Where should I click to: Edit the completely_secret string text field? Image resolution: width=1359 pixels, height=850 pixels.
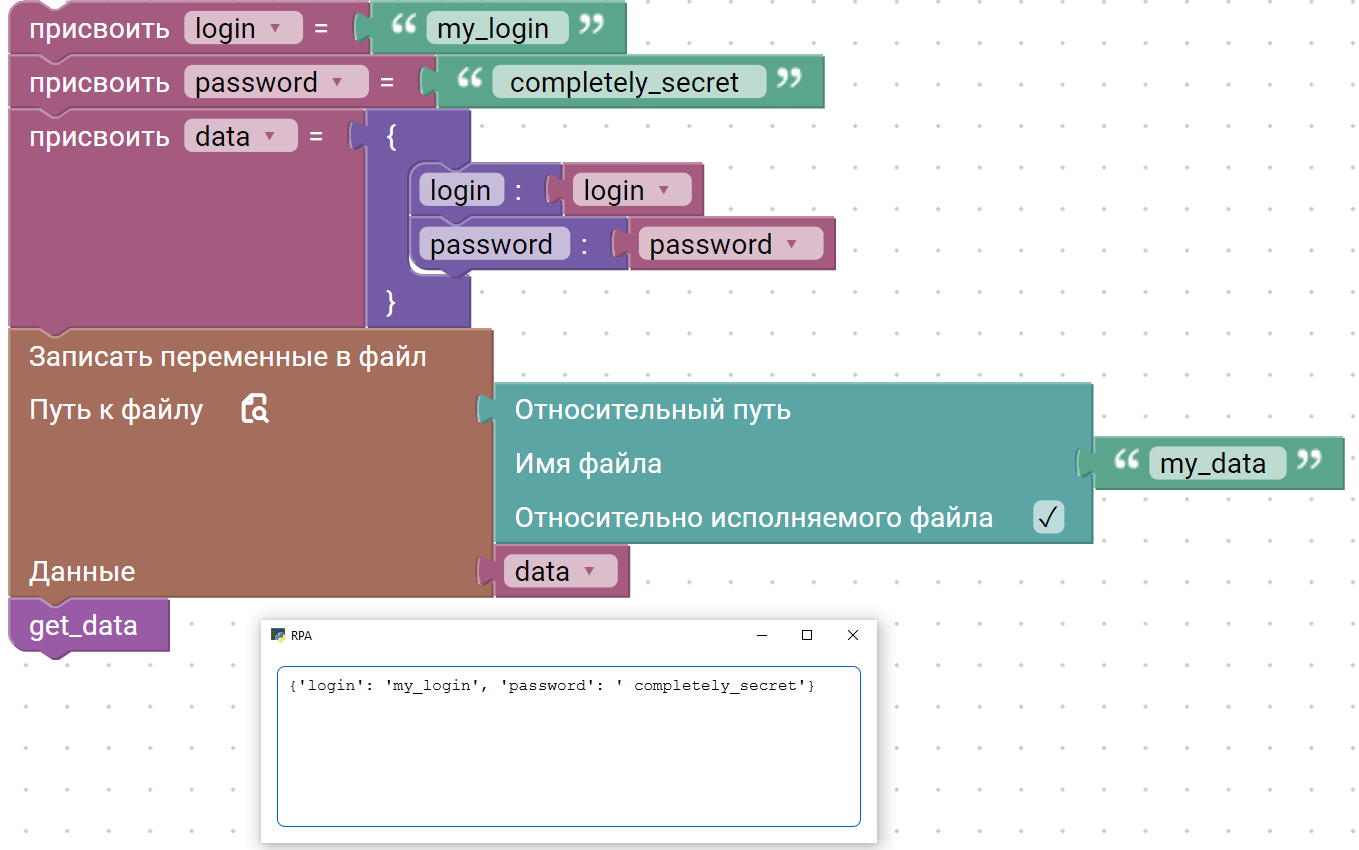[626, 82]
